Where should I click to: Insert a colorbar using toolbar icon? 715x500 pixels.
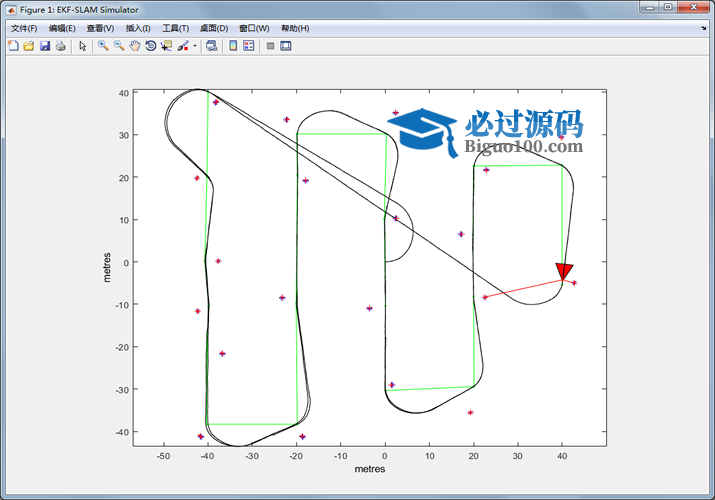[x=233, y=46]
